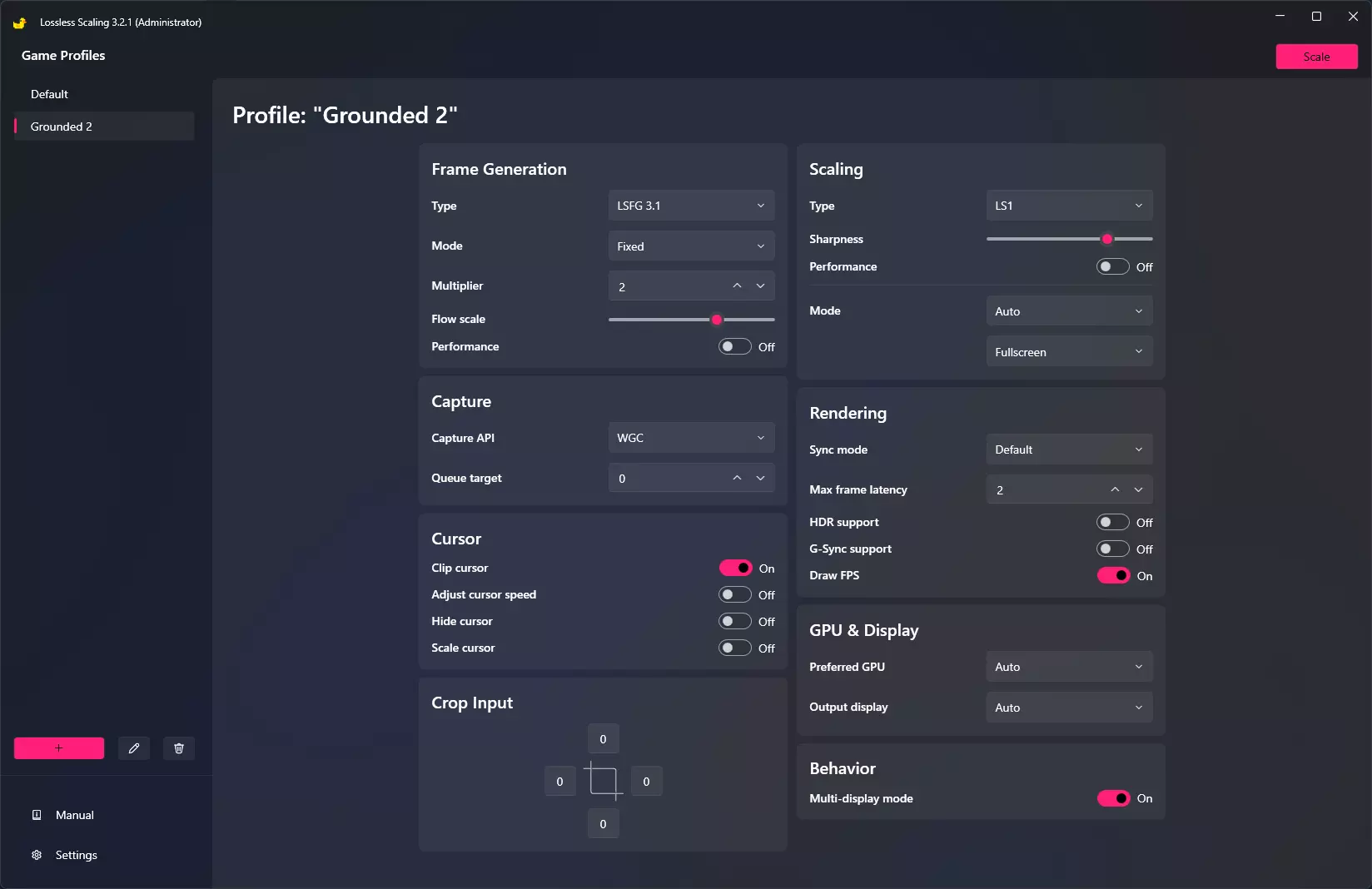Select the Default game profile

[104, 94]
